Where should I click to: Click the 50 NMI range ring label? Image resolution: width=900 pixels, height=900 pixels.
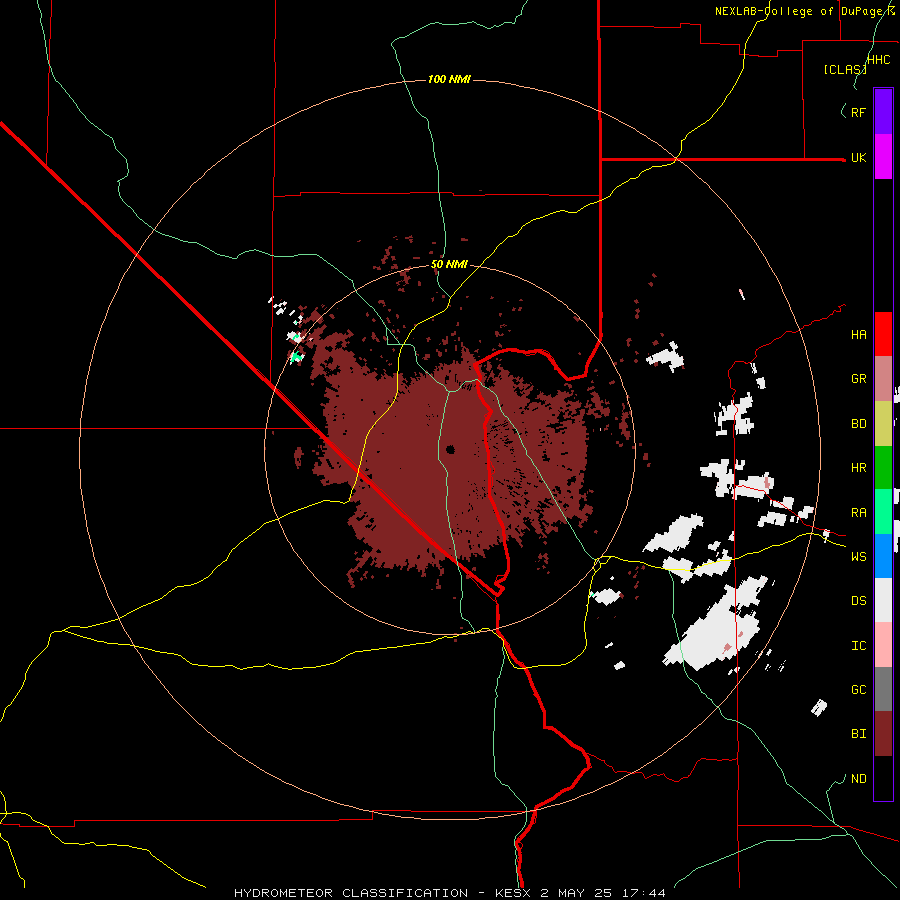click(449, 265)
